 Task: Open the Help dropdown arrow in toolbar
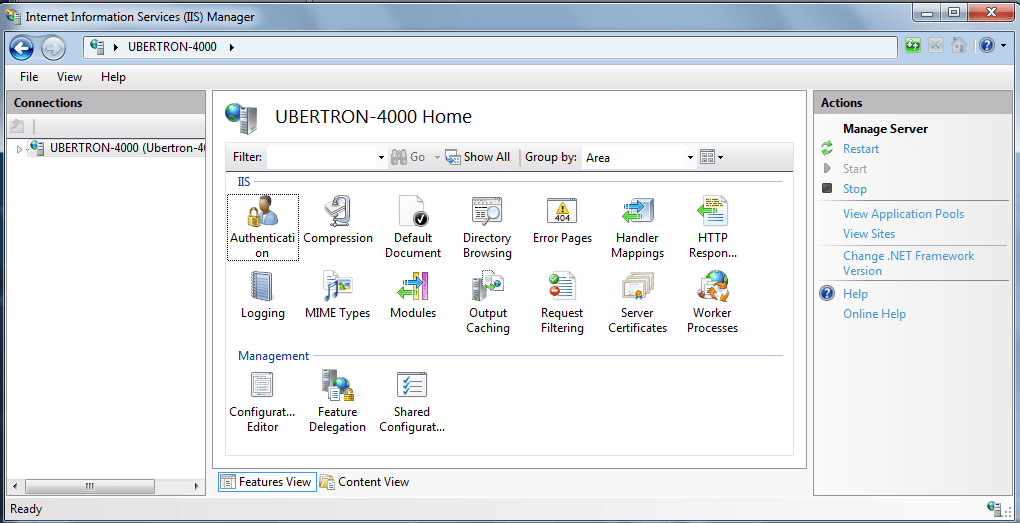pyautogui.click(x=1004, y=46)
